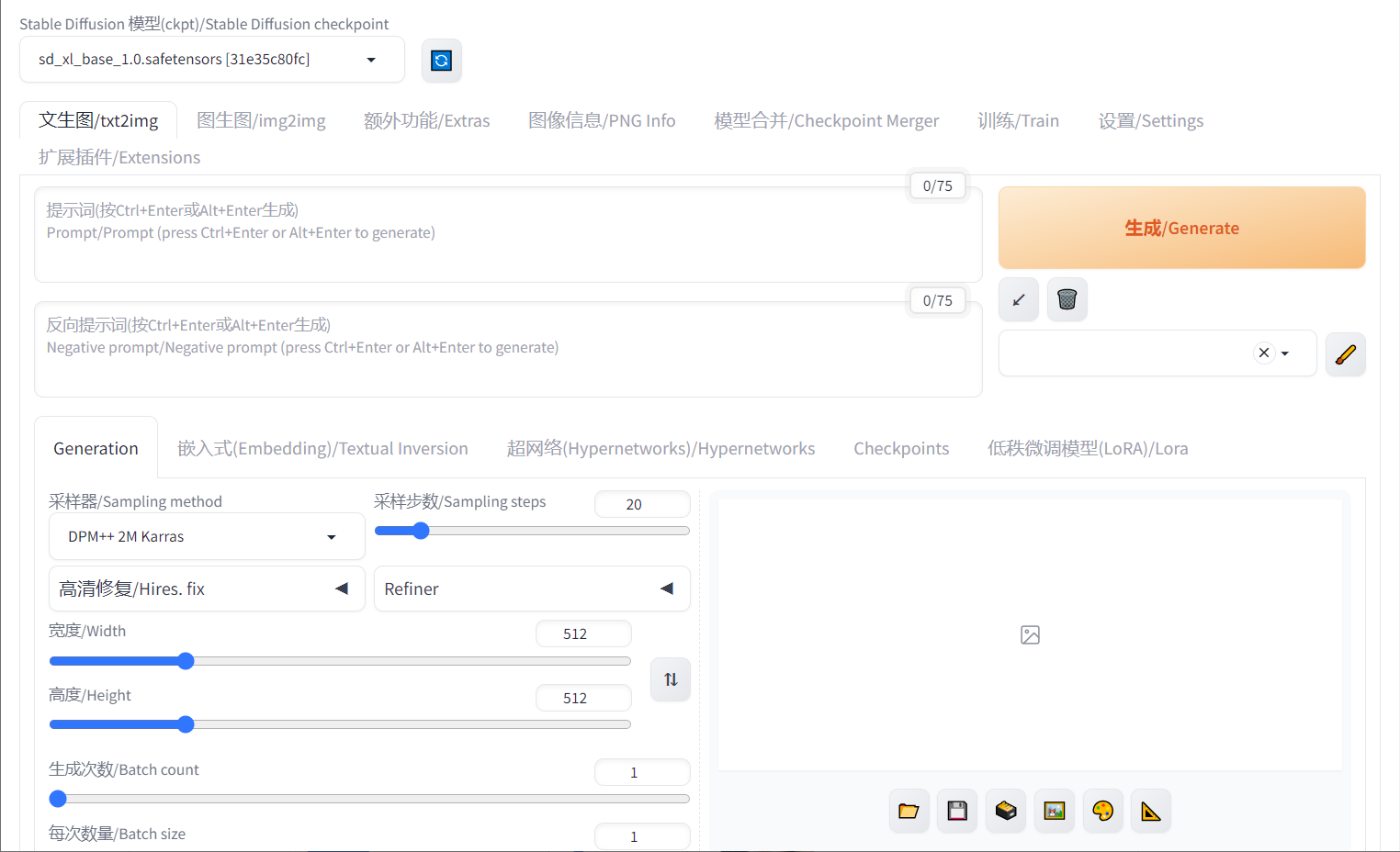Clear the selected styles with the X
This screenshot has width=1400, height=852.
(1264, 353)
